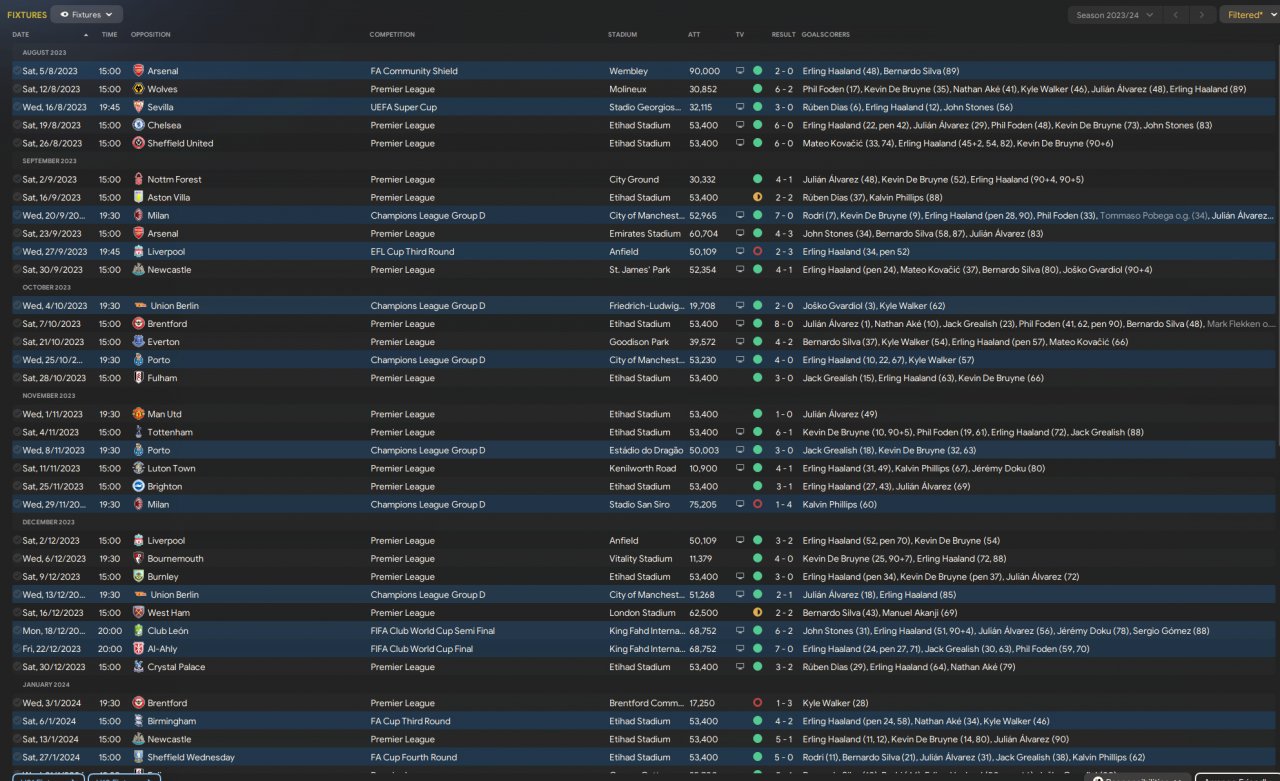Viewport: 1280px width, 781px height.
Task: Toggle the check circle beside Sat, 16/9/2023
Action: (x=17, y=197)
